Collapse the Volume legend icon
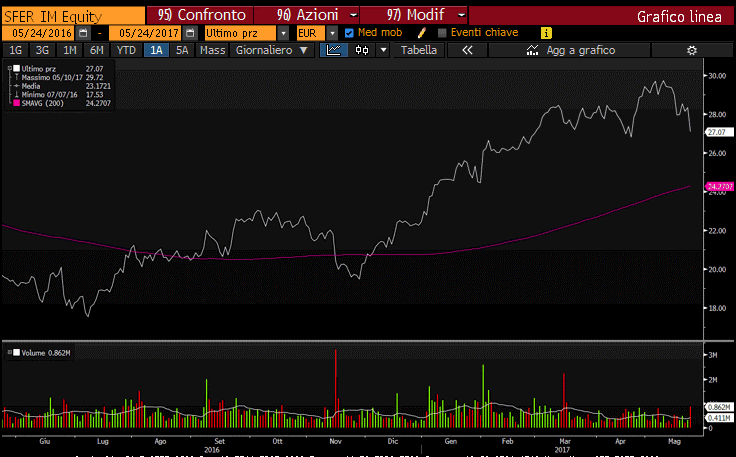Viewport: 736px width, 457px height. (9, 352)
